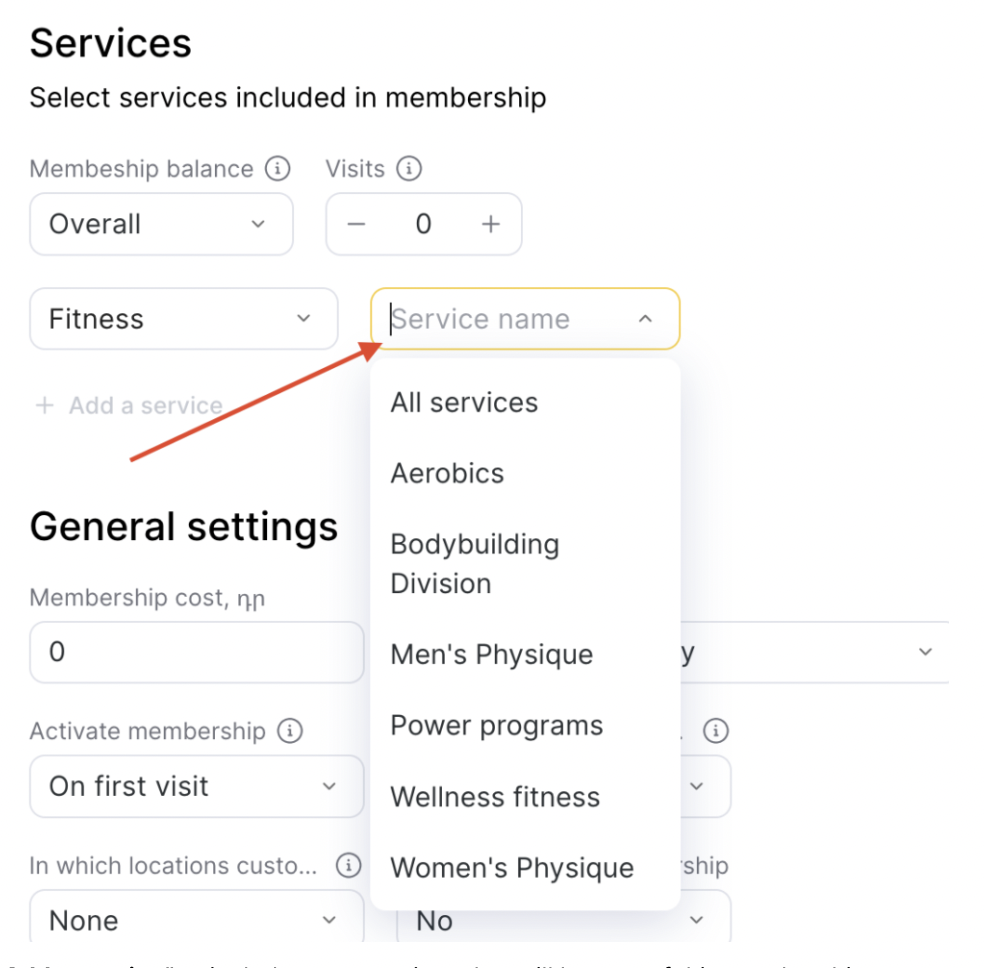Open the On first visit dropdown

pyautogui.click(x=196, y=786)
